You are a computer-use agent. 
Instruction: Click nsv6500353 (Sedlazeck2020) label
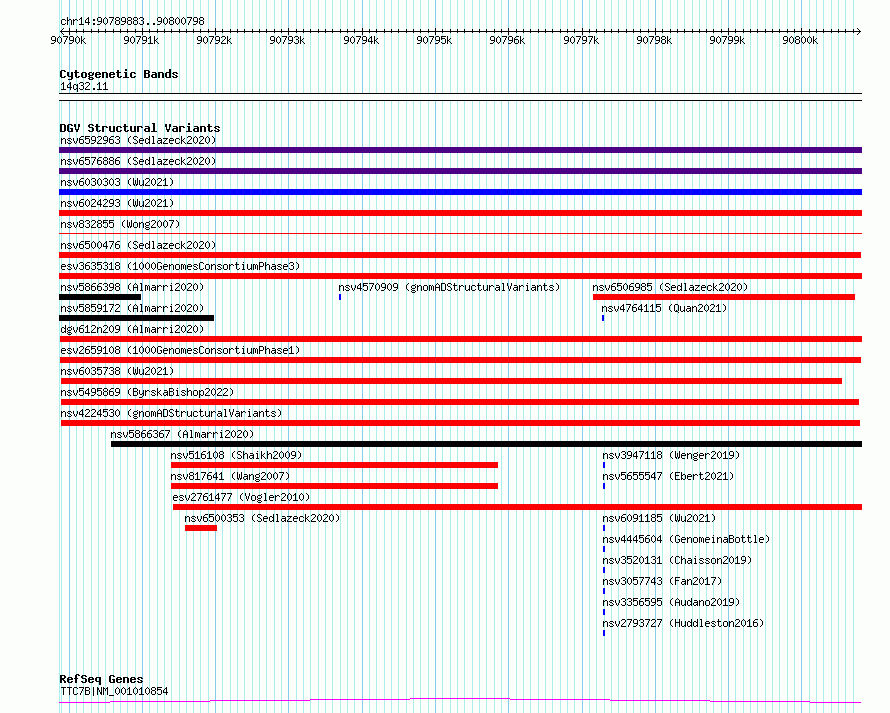[262, 518]
